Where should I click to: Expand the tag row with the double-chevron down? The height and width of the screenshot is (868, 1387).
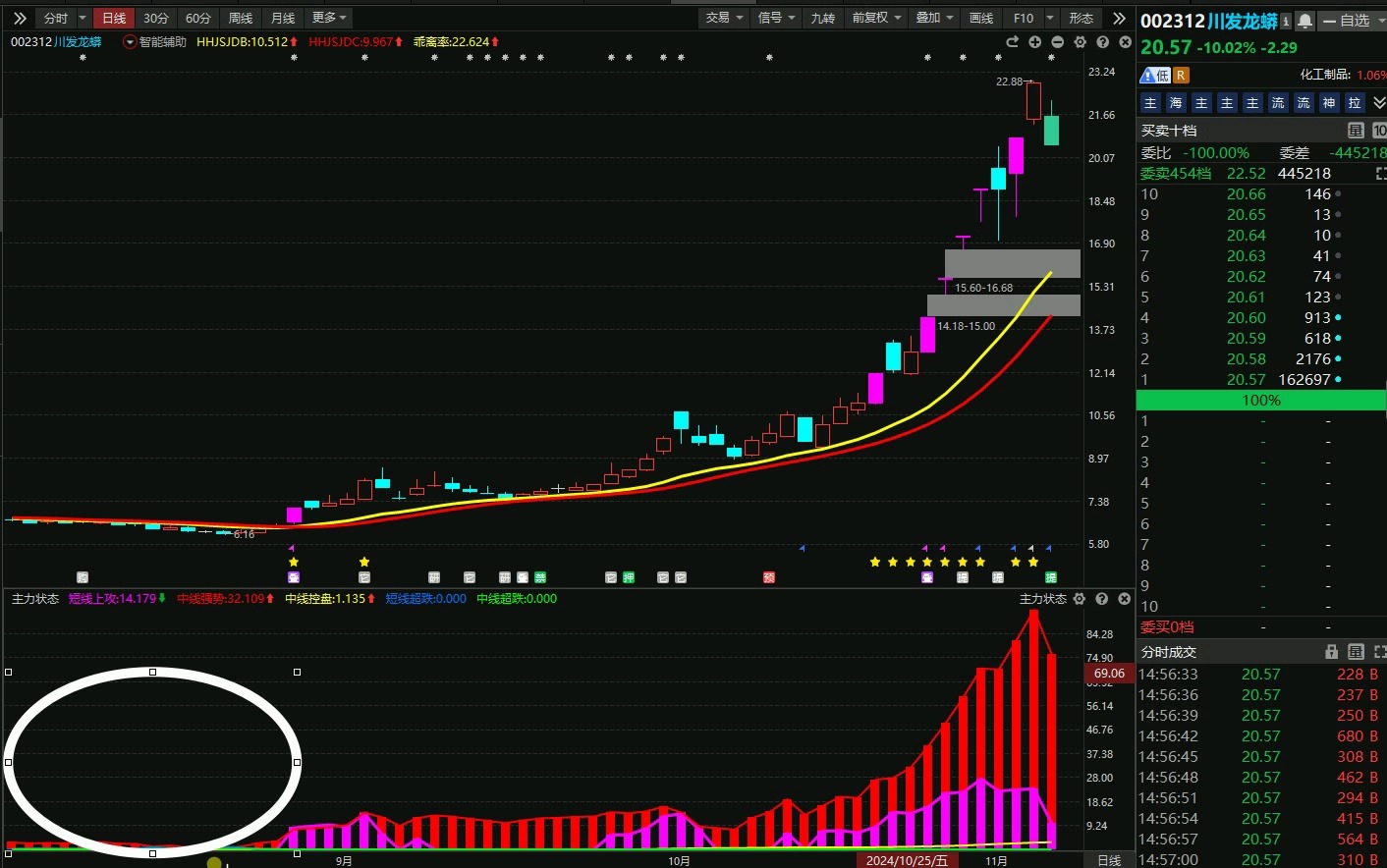pos(1378,103)
